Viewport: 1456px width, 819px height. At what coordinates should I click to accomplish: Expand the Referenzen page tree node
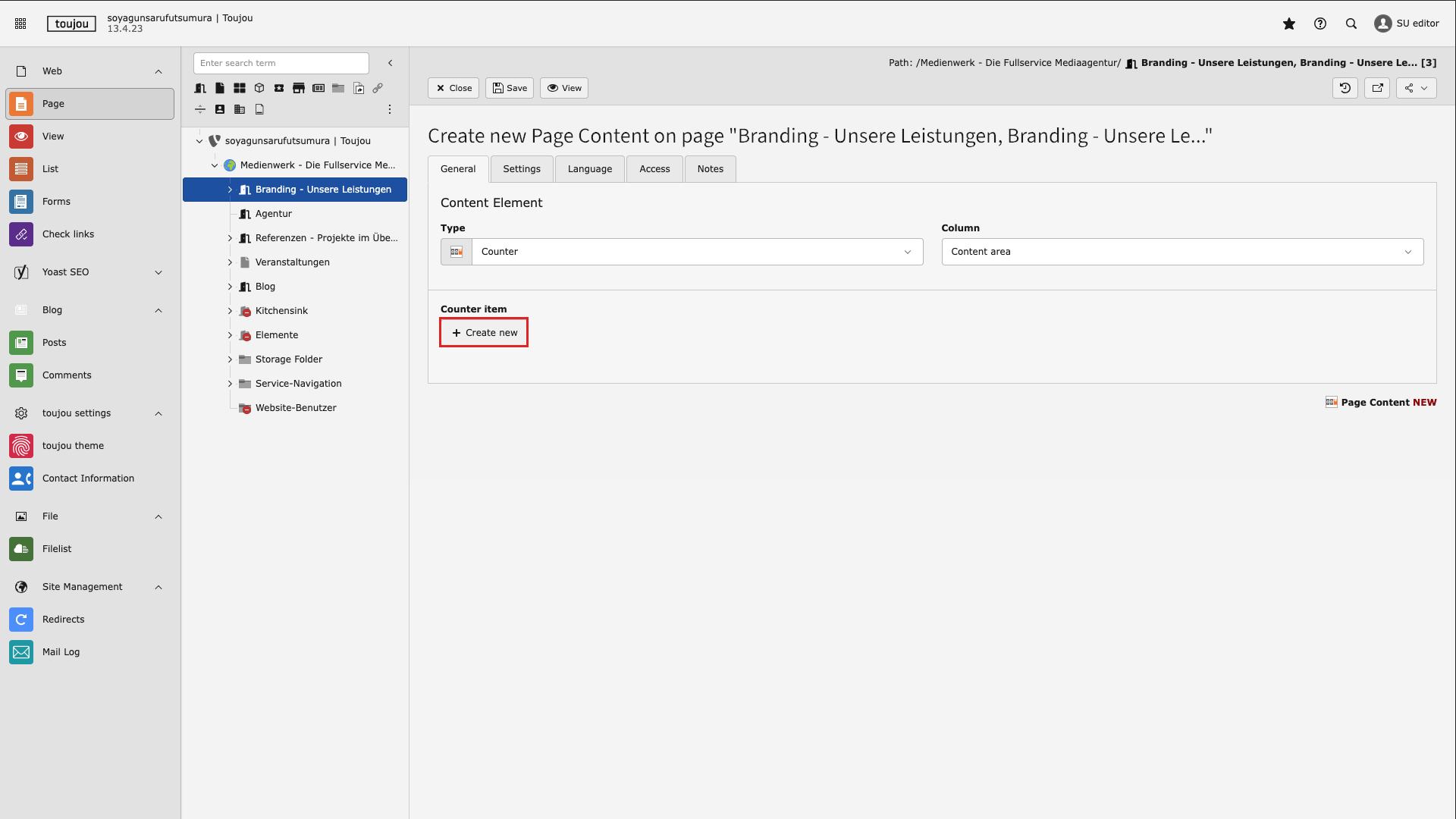click(230, 238)
